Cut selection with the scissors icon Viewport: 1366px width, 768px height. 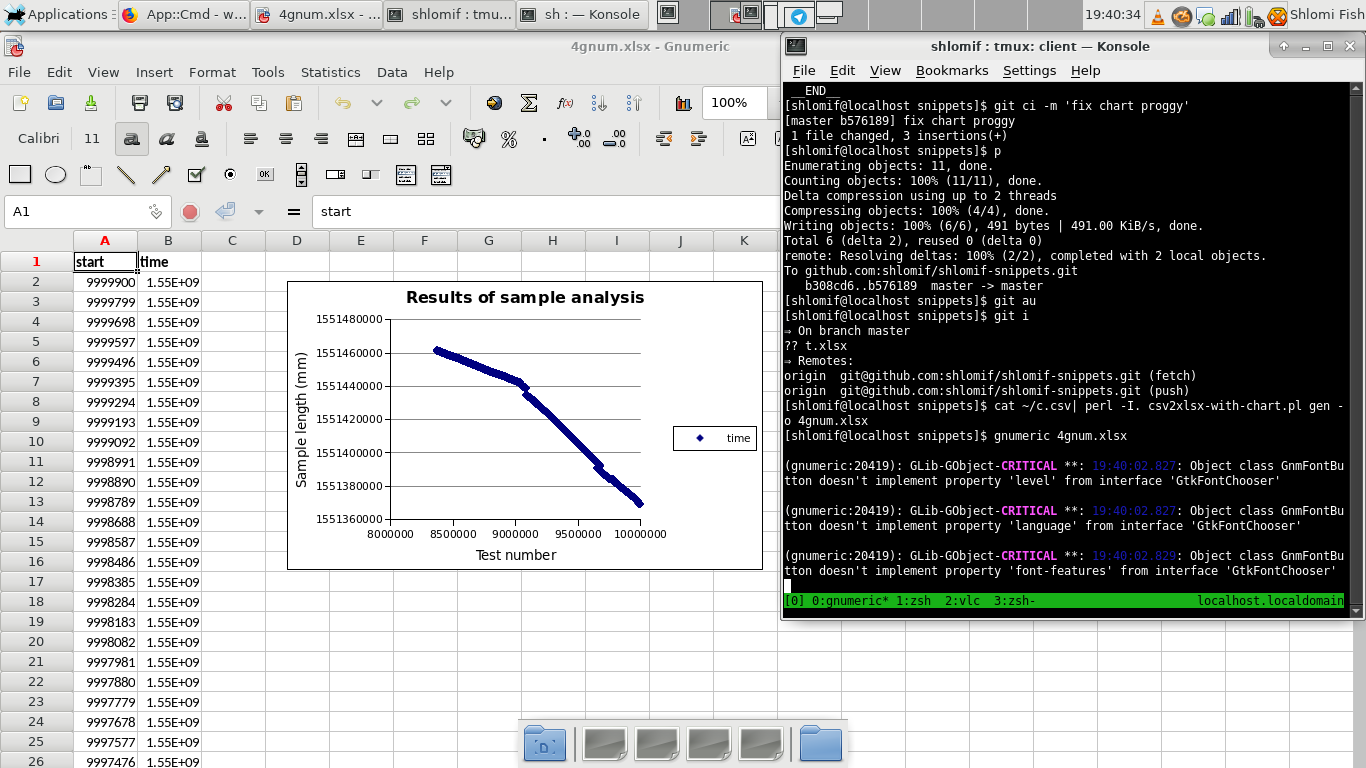click(223, 103)
